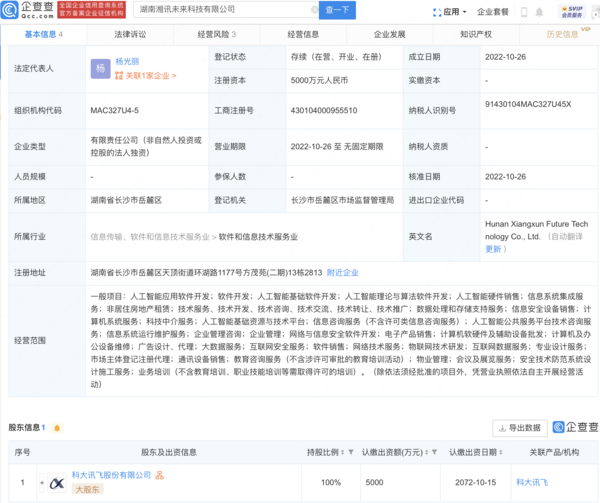Click the 2072-10-15 contribution date
Image resolution: width=600 pixels, height=503 pixels.
[476, 483]
